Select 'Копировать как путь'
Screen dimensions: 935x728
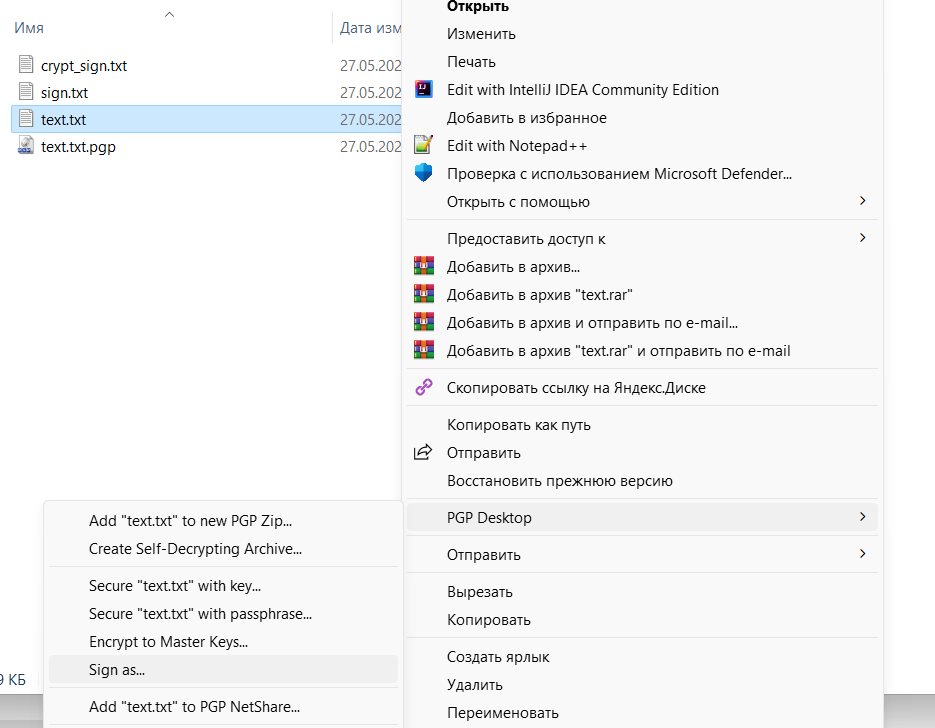point(642,425)
